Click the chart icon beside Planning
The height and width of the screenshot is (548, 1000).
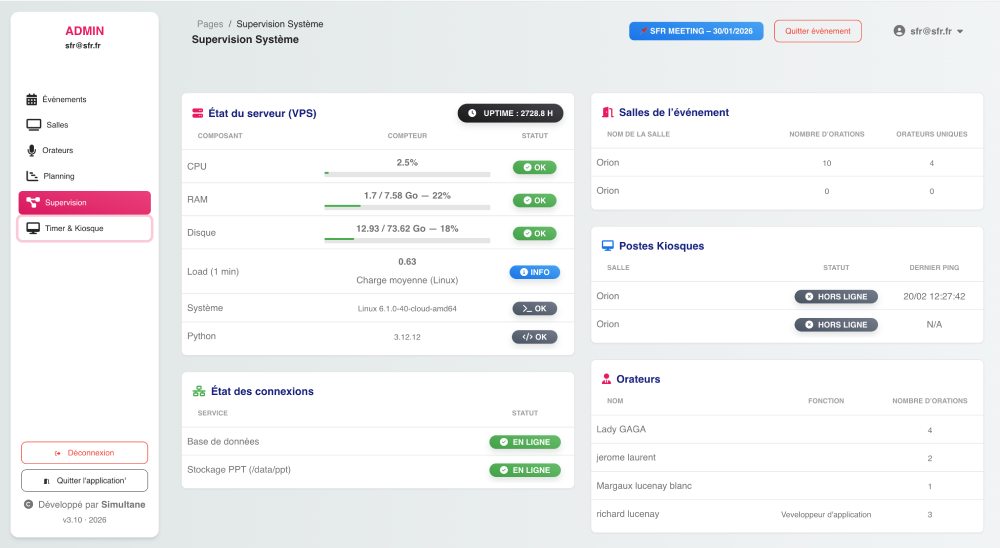coord(32,176)
